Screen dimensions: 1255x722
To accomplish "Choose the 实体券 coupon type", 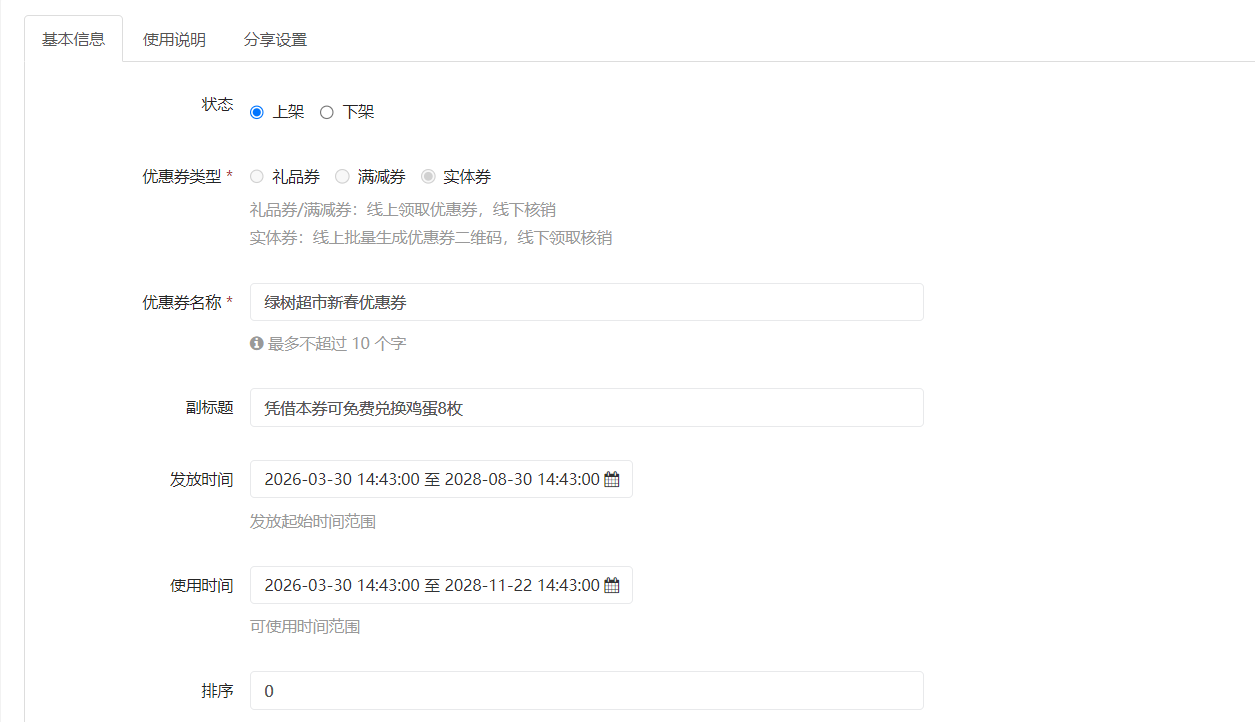I will coord(428,177).
